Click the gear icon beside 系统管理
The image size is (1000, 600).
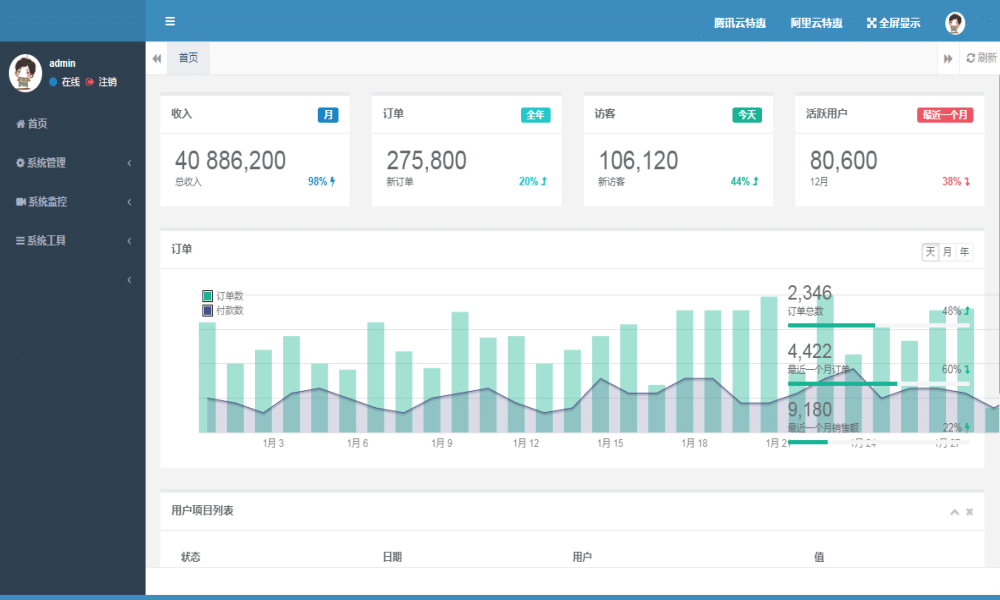point(20,163)
